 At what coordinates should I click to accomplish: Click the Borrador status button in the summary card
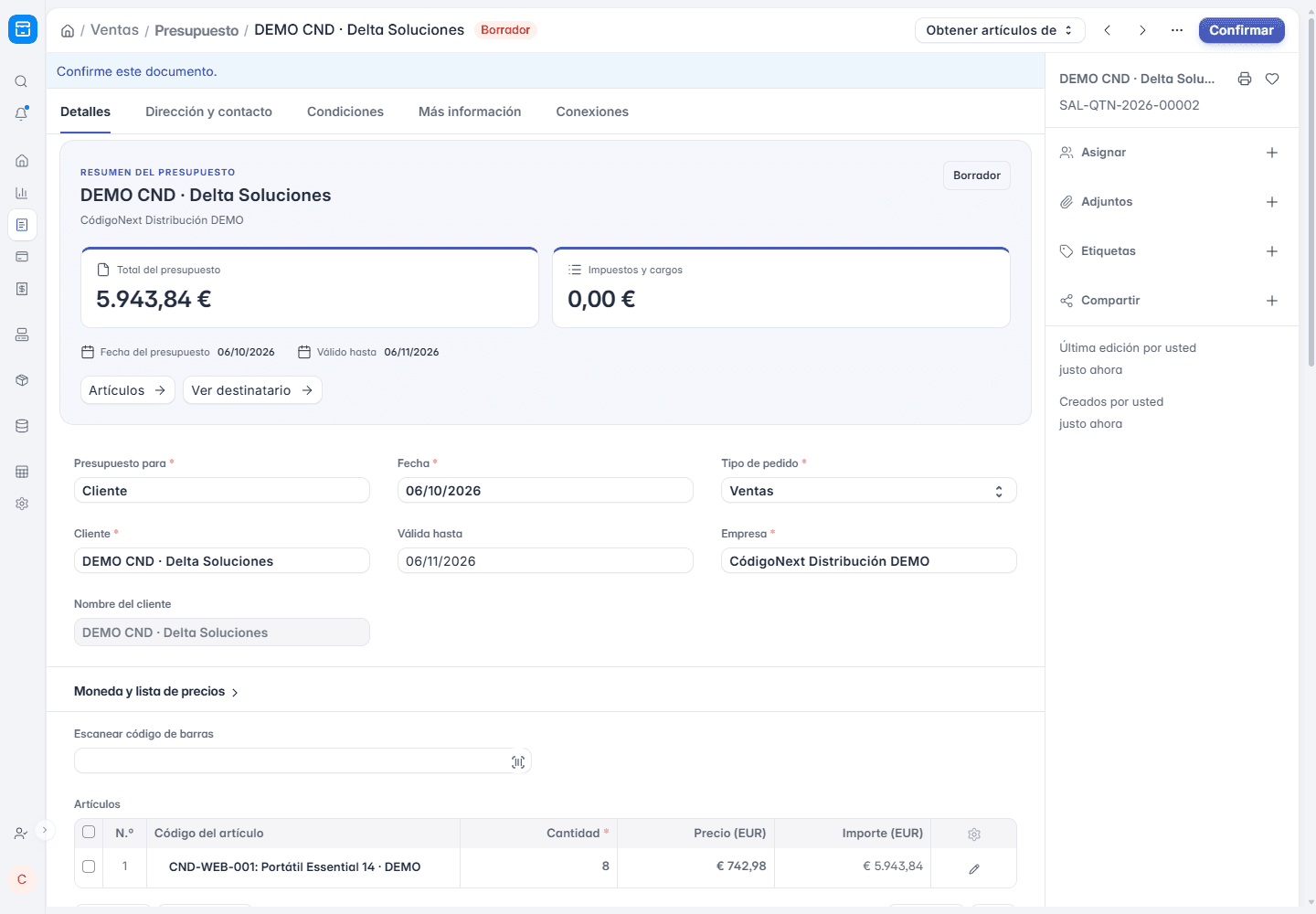977,175
